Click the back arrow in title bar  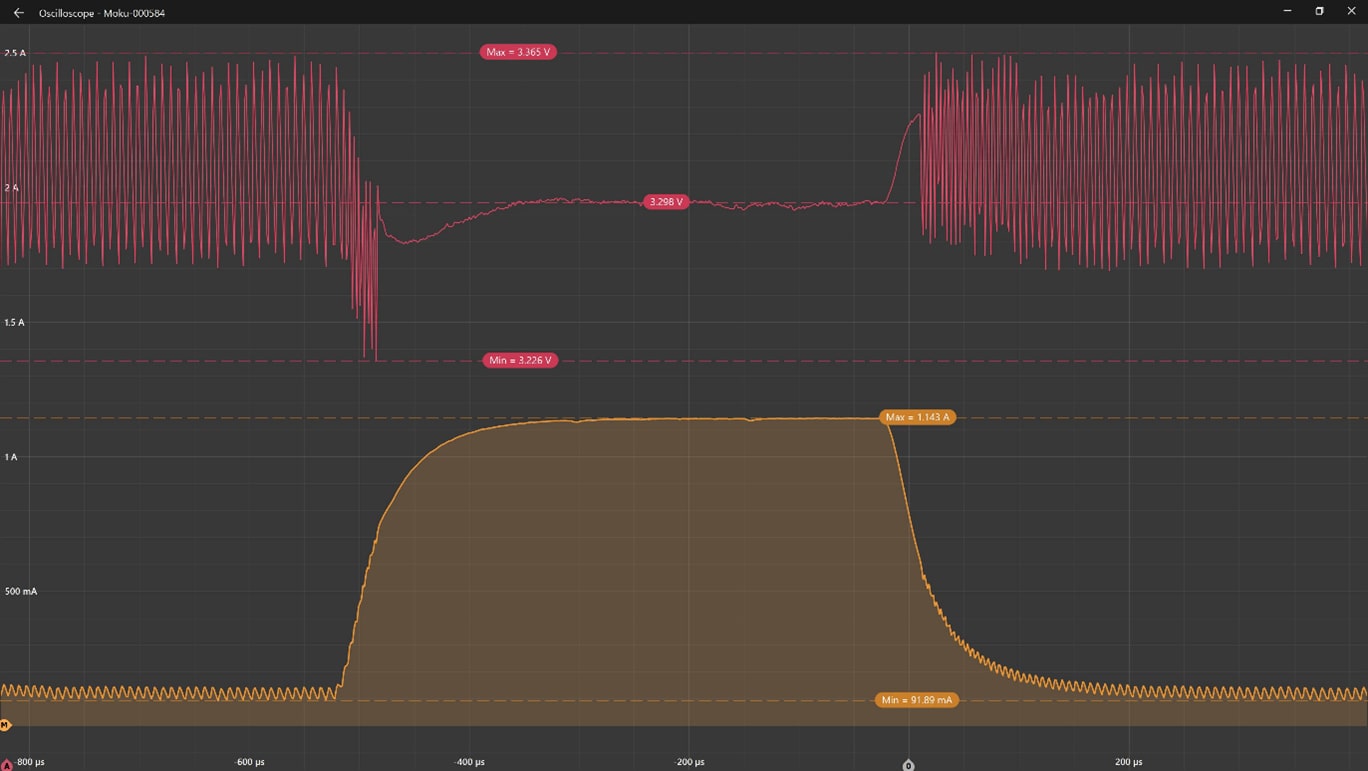point(18,13)
